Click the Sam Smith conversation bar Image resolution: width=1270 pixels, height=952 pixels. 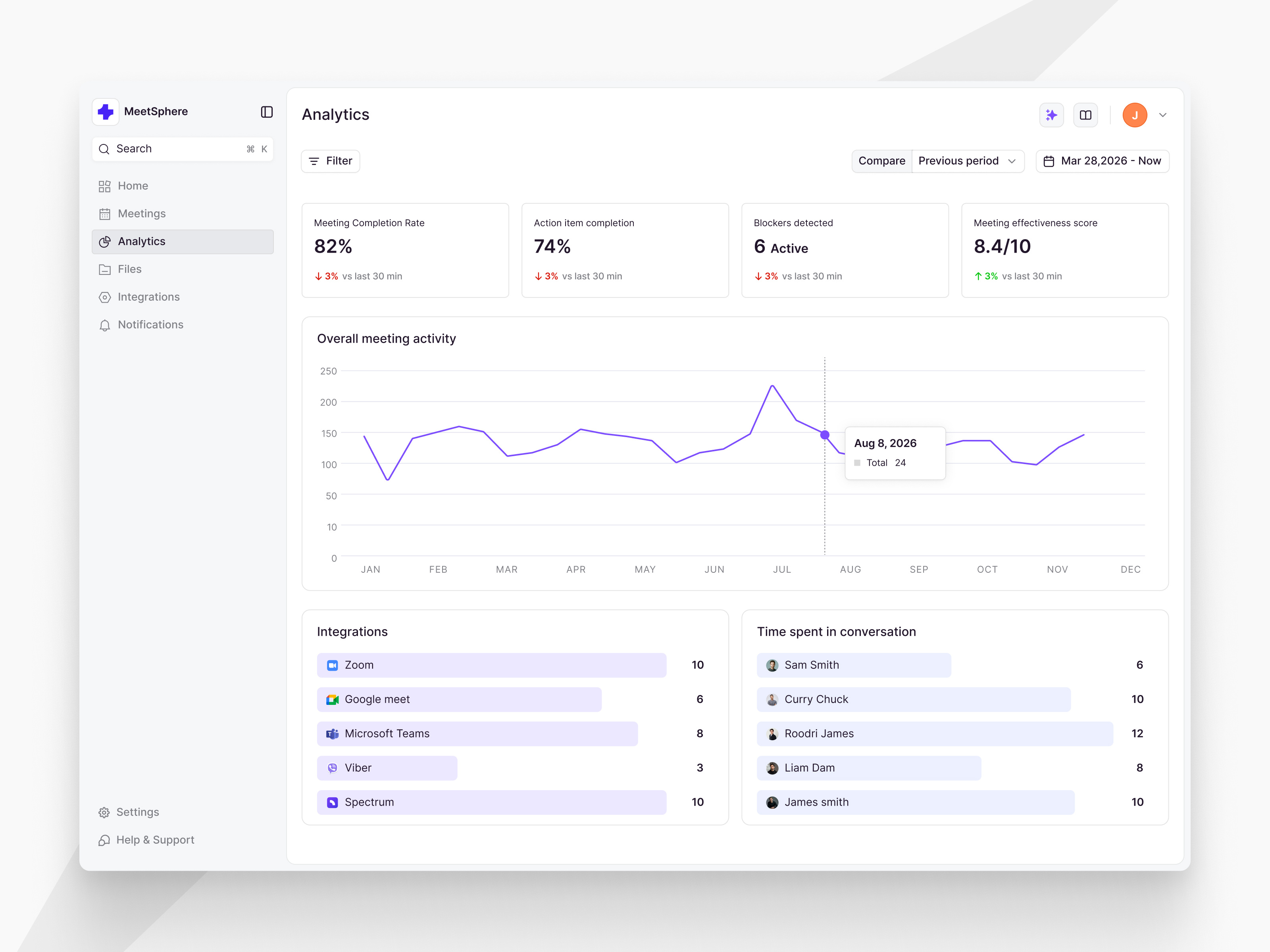pos(854,665)
